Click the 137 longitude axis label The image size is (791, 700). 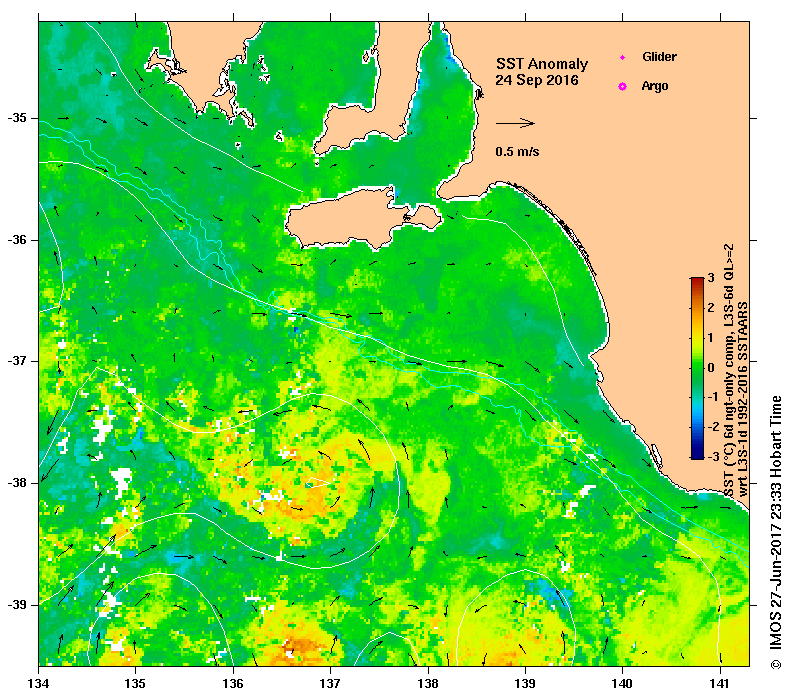330,684
